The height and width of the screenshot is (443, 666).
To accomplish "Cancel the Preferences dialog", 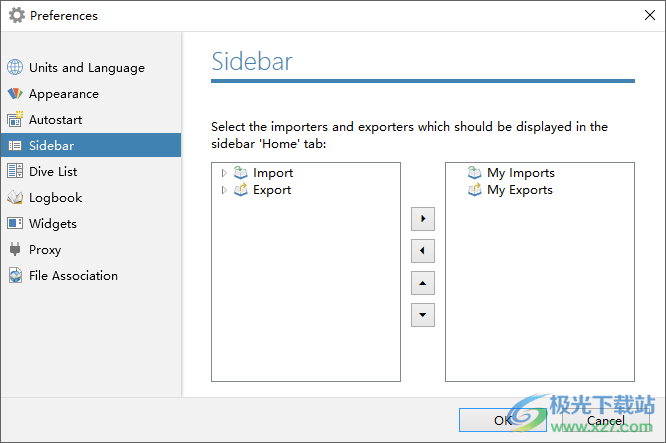I will point(606,420).
